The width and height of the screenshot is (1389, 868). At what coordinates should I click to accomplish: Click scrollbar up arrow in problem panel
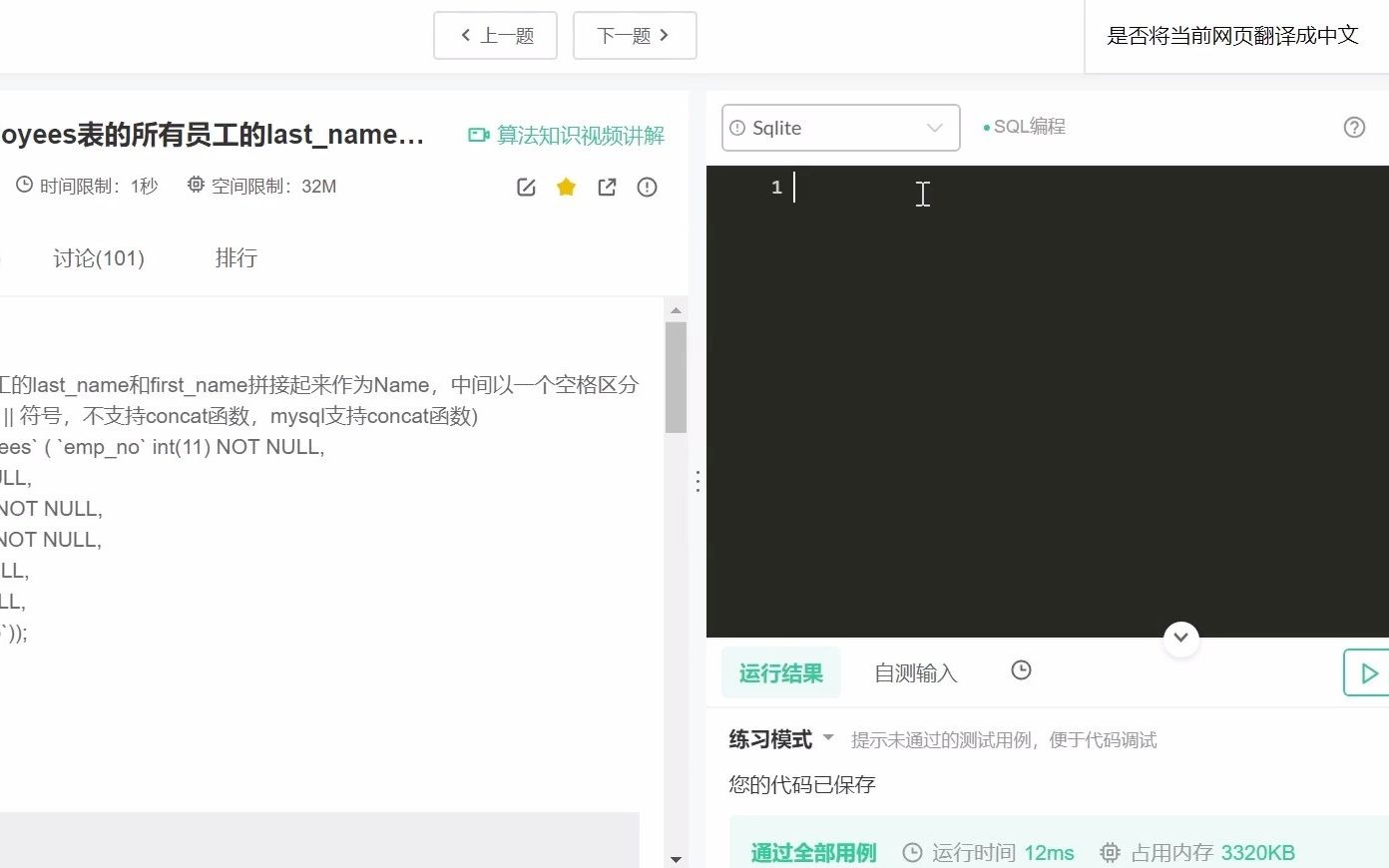[676, 310]
